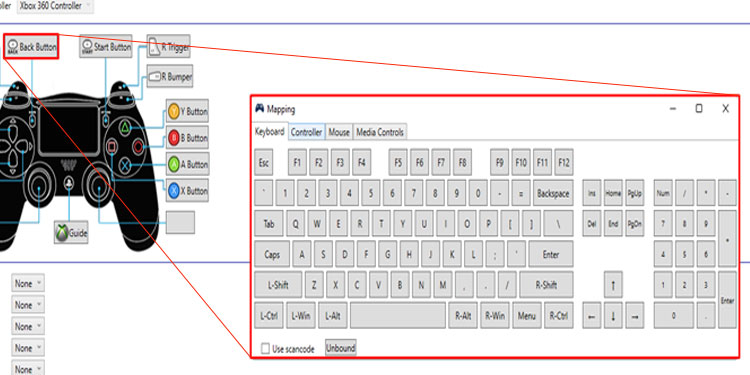
Task: Click the green A Button mapping
Action: point(187,164)
